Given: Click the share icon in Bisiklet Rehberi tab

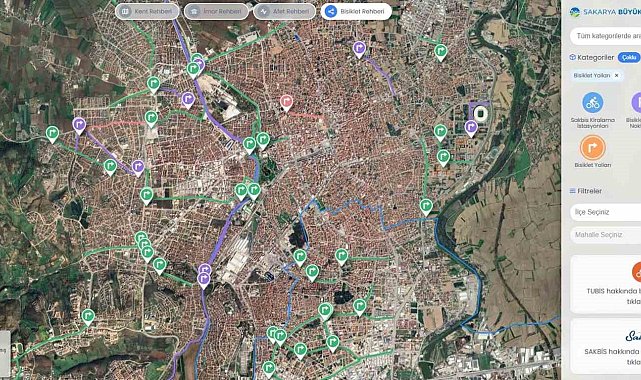Looking at the screenshot, I should pos(330,11).
